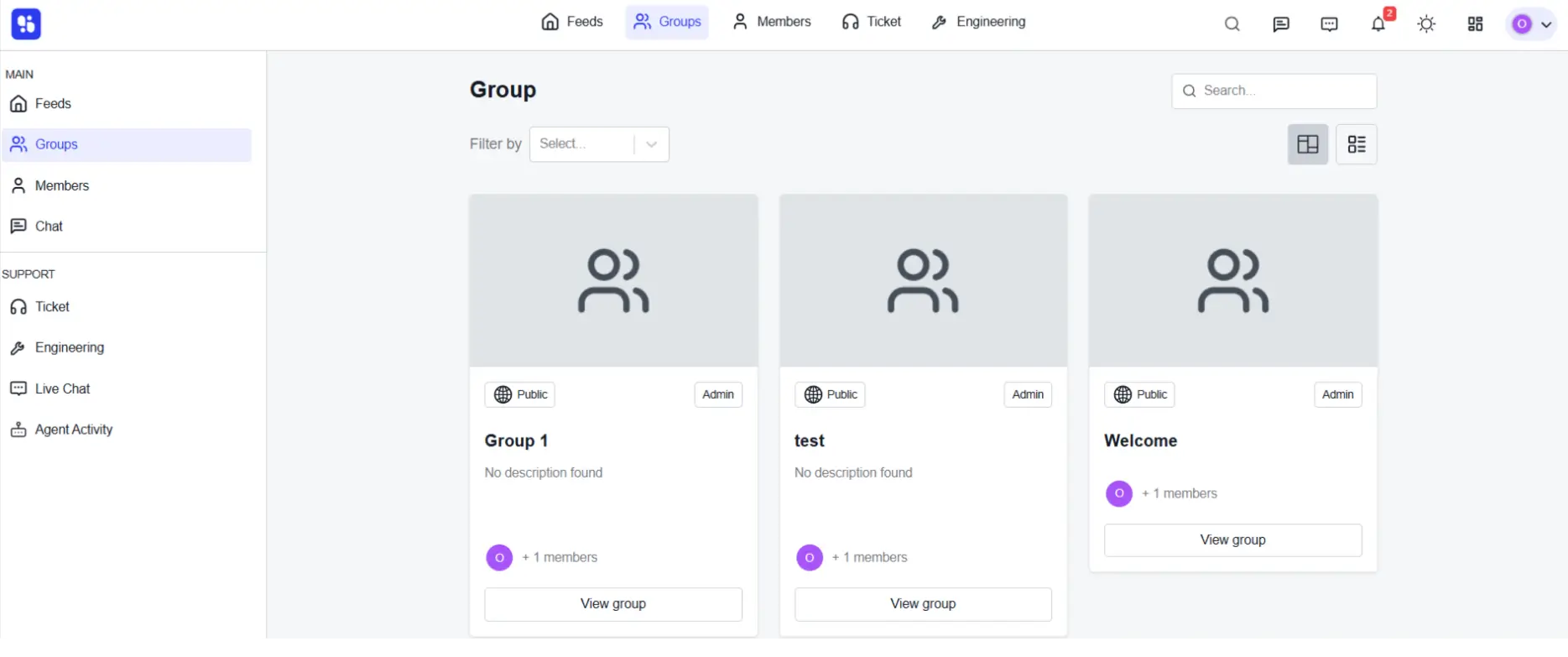This screenshot has height=657, width=1568.
Task: Open Agent Activity in the sidebar
Action: pos(127,430)
